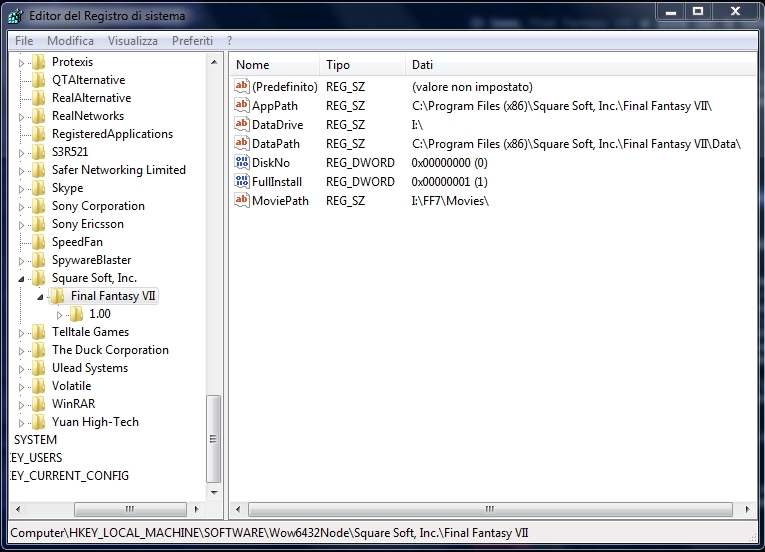Click the tree pane horizontal scrollbar thumb
This screenshot has height=552, width=765.
[130, 509]
